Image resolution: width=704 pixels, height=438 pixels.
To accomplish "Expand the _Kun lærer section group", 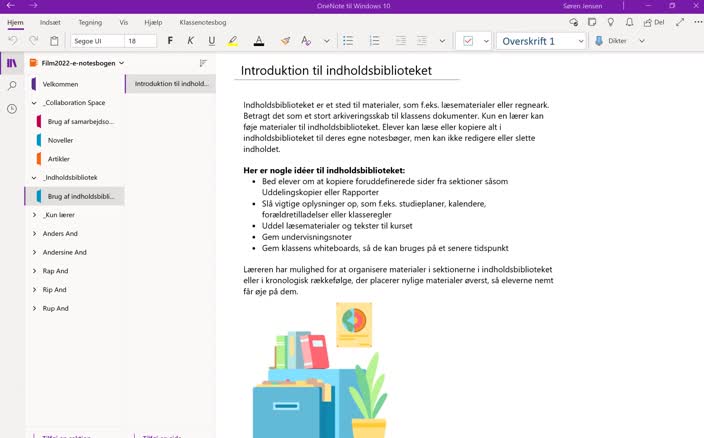I will 34,215.
